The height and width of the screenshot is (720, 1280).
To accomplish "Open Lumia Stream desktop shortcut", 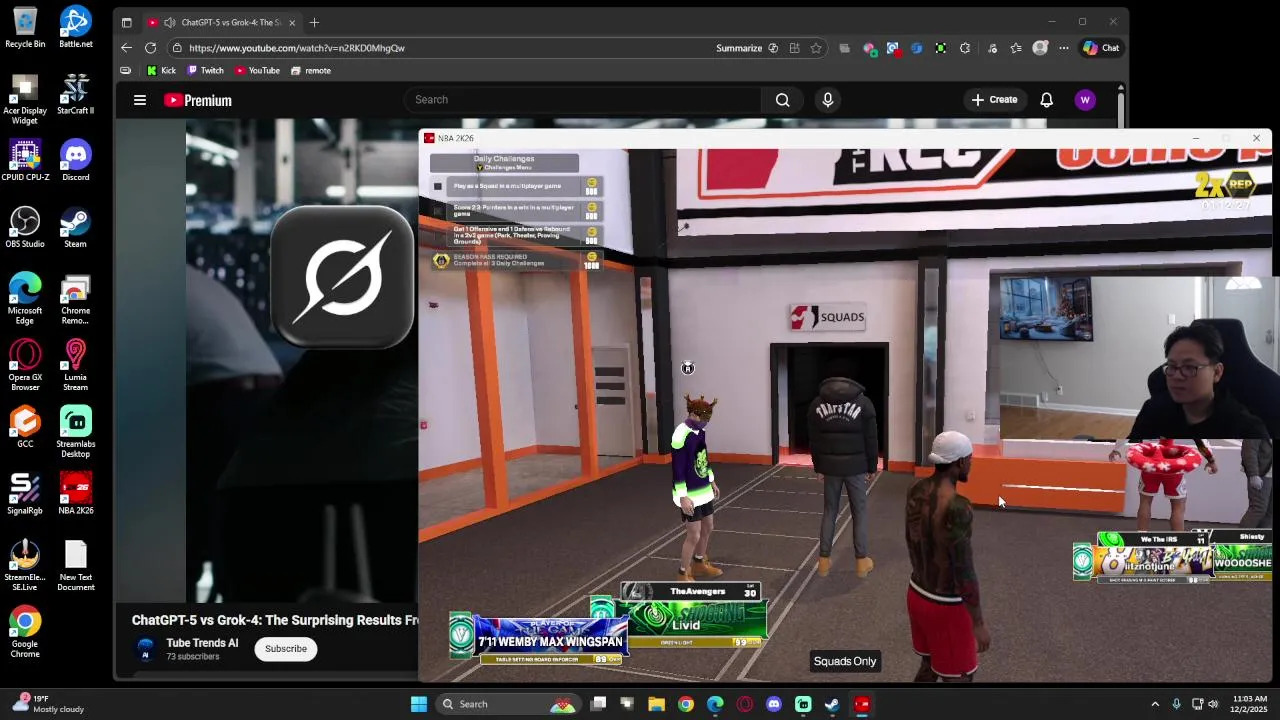I will tap(75, 365).
